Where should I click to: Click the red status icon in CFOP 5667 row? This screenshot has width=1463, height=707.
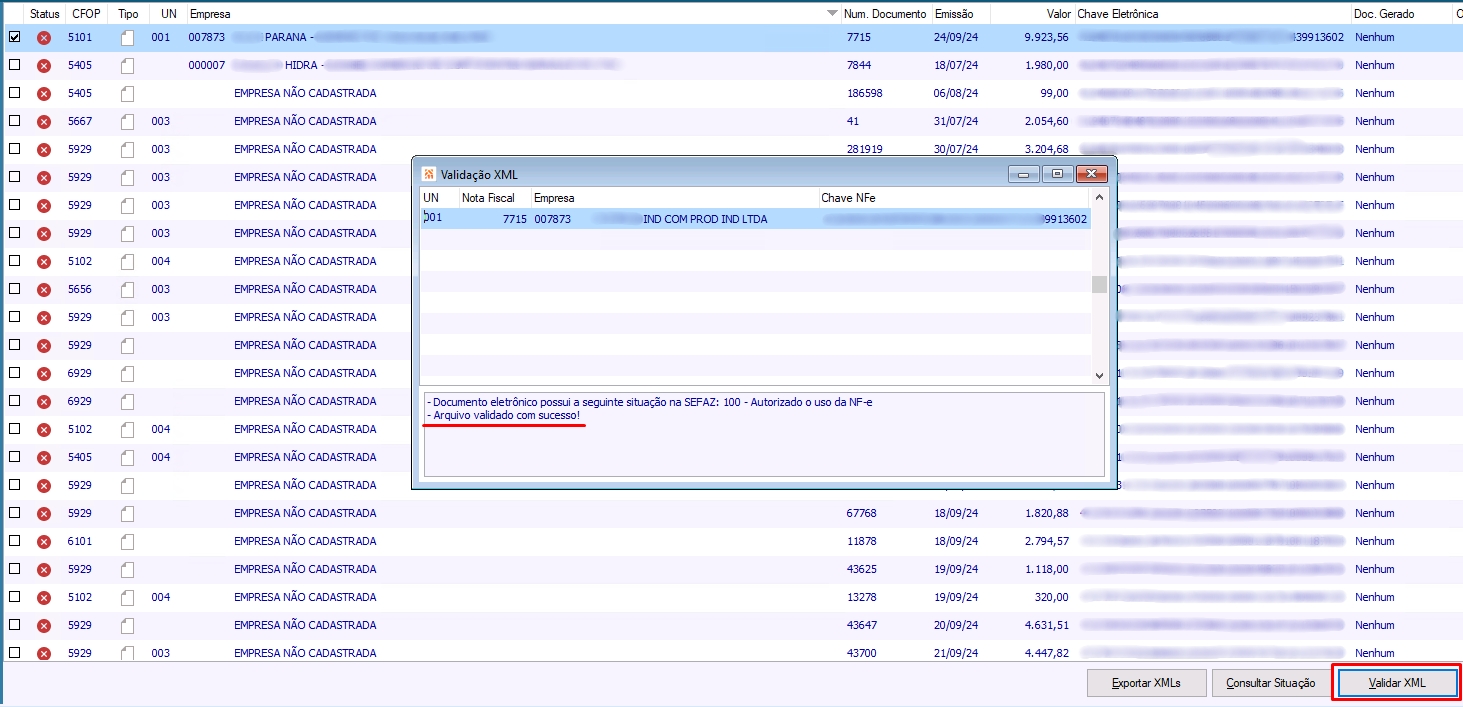pyautogui.click(x=44, y=122)
